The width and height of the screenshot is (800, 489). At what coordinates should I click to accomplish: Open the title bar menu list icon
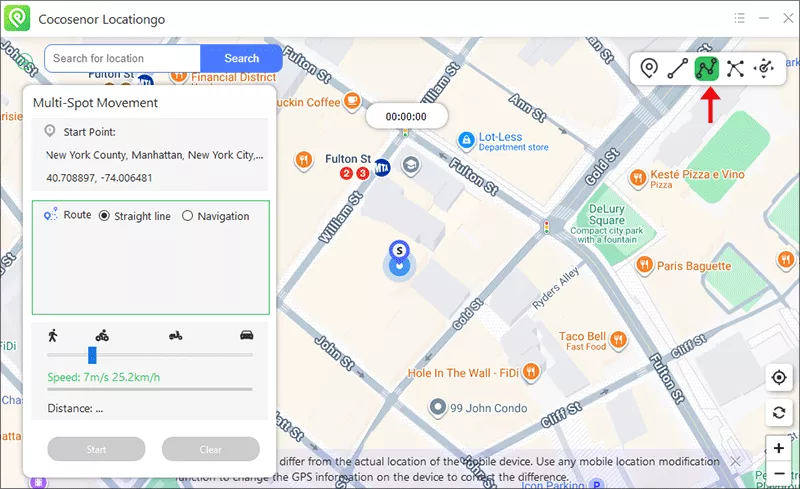coord(739,18)
